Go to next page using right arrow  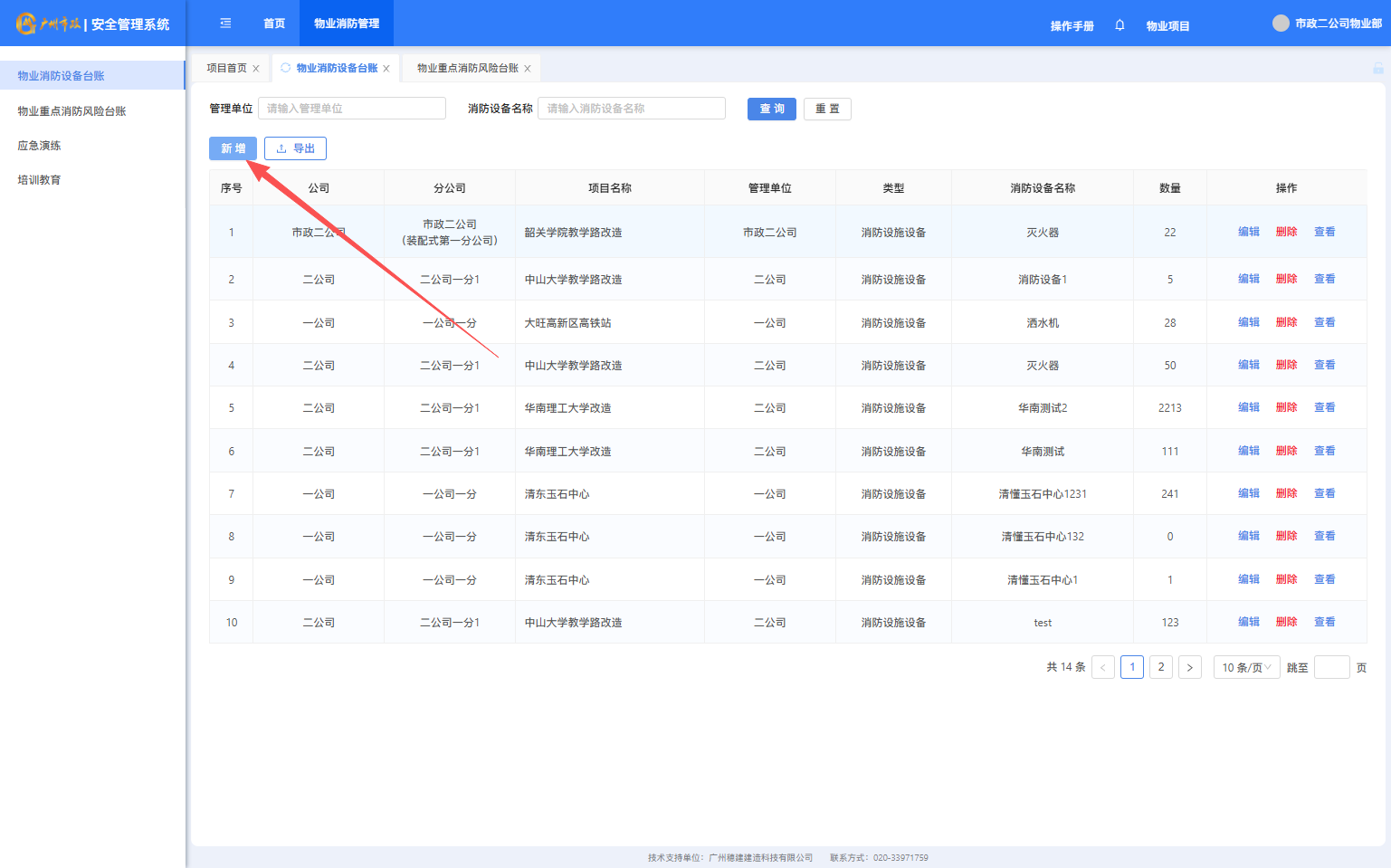(x=1189, y=668)
